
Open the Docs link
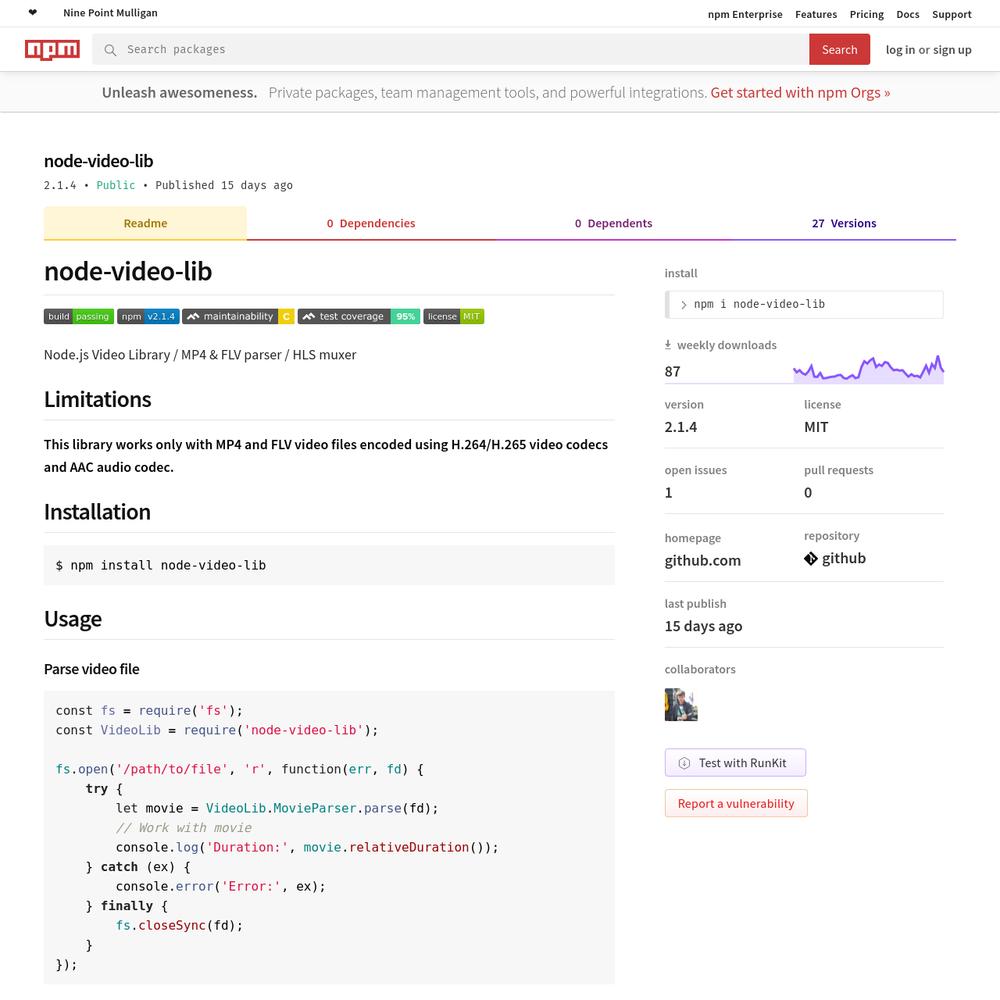[908, 14]
